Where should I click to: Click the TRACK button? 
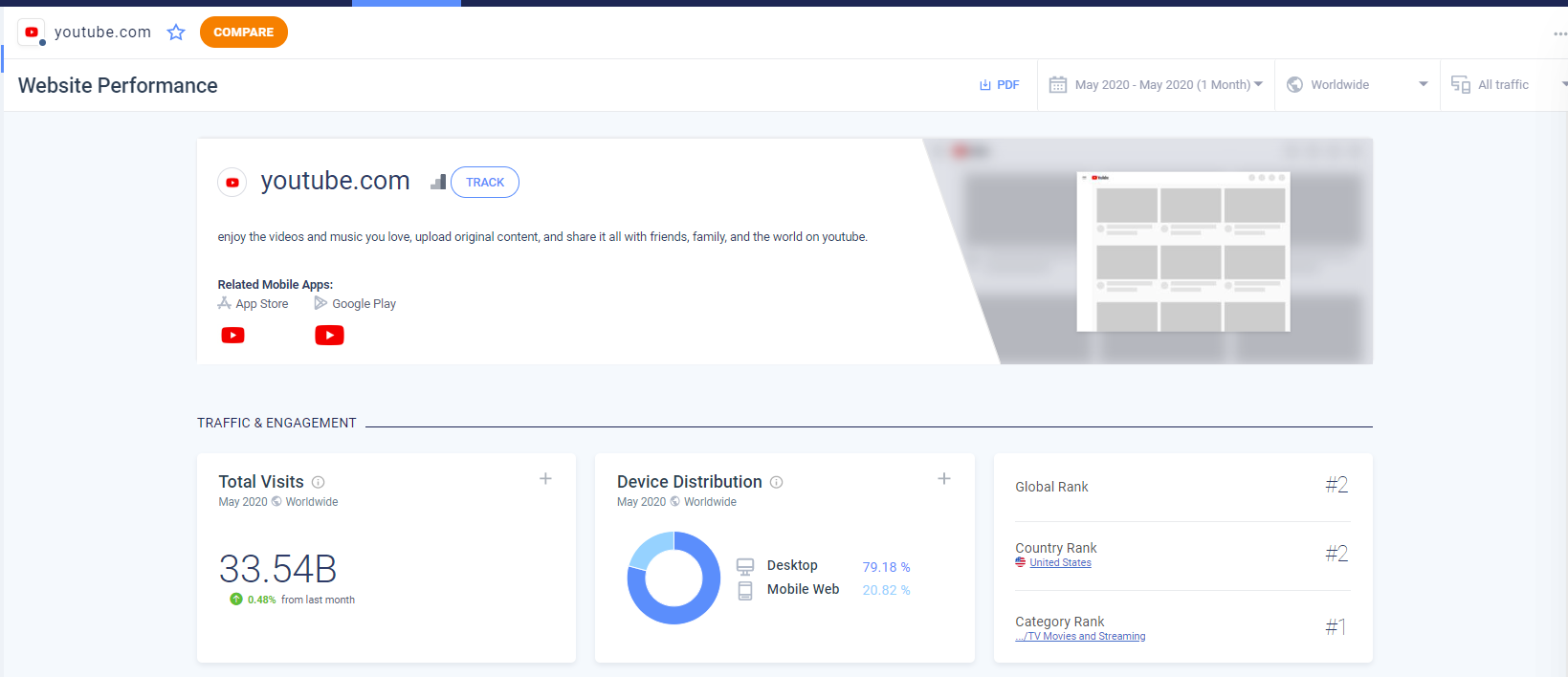[x=485, y=183]
